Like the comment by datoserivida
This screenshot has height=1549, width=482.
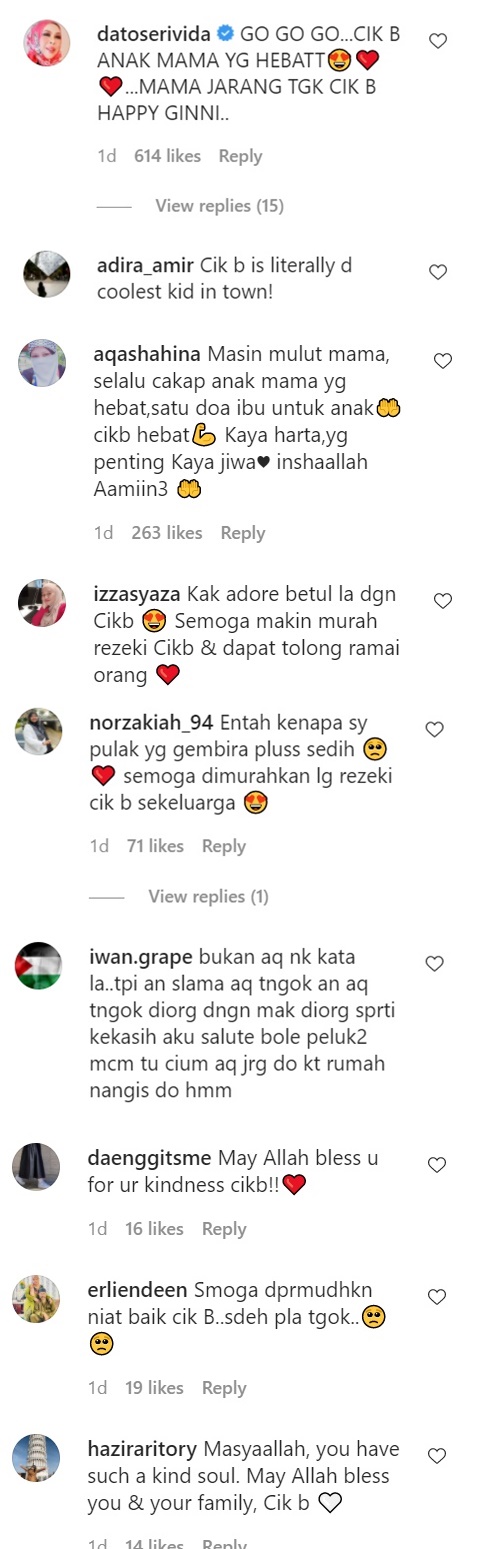pyautogui.click(x=437, y=41)
